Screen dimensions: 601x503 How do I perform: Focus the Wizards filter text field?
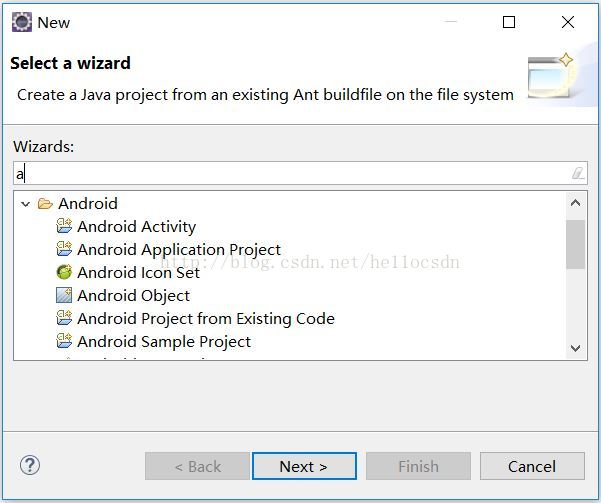click(x=290, y=173)
